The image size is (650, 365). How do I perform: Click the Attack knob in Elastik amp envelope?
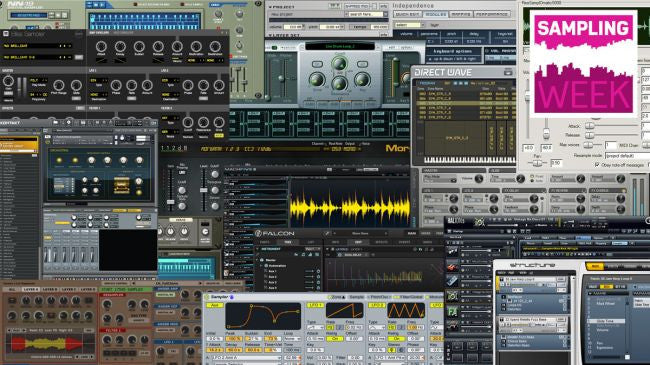click(x=101, y=47)
